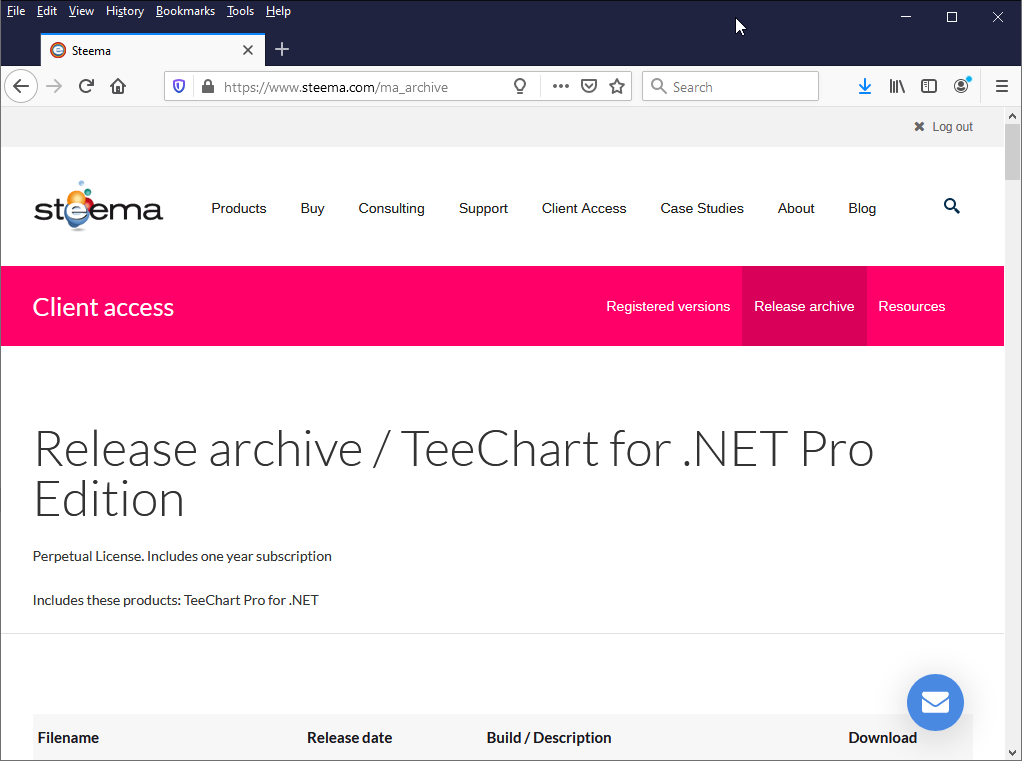Click the Download column header
The height and width of the screenshot is (761, 1022).
[883, 738]
